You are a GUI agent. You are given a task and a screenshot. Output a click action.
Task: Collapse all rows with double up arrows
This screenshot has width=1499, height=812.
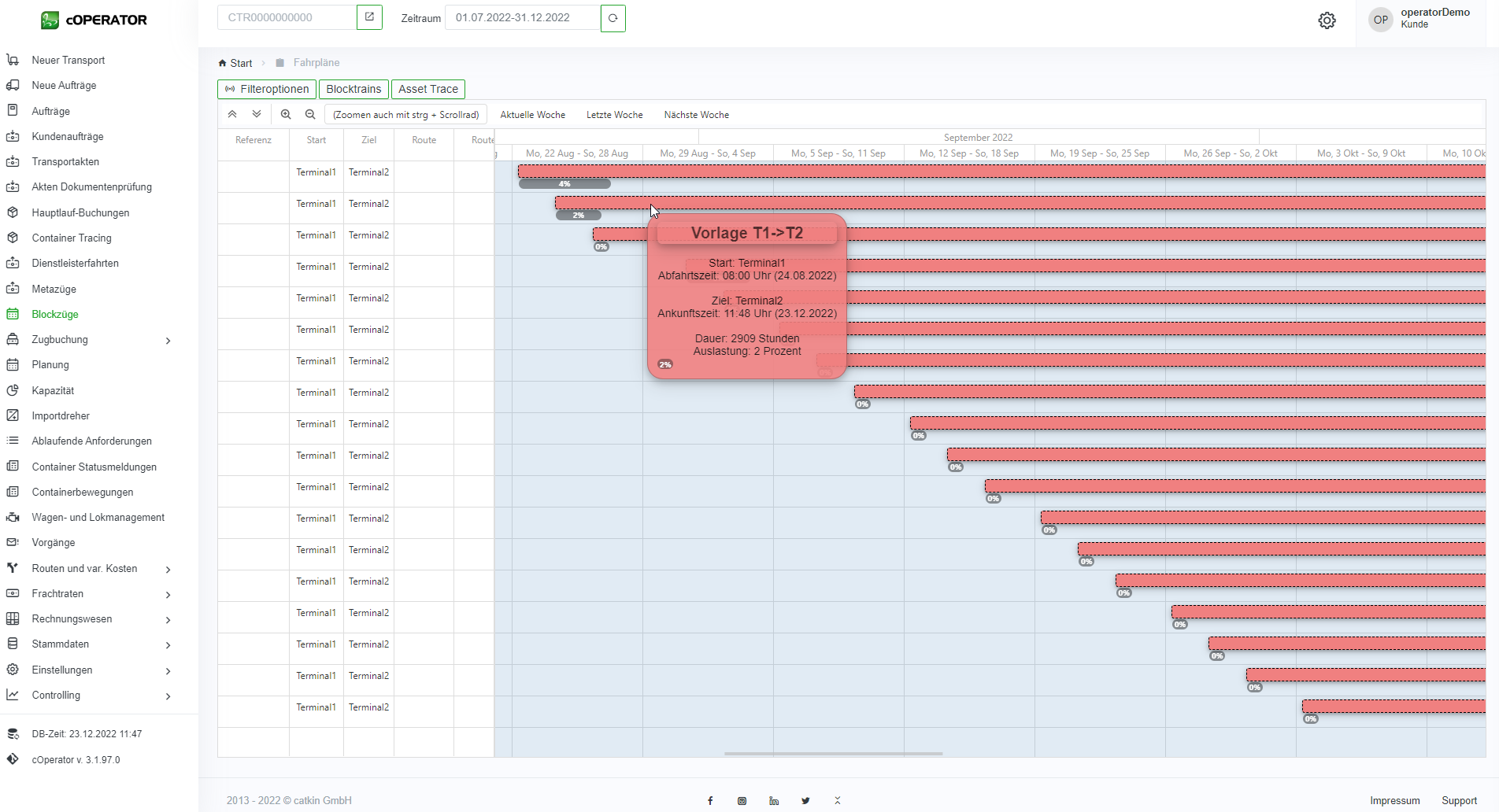232,115
